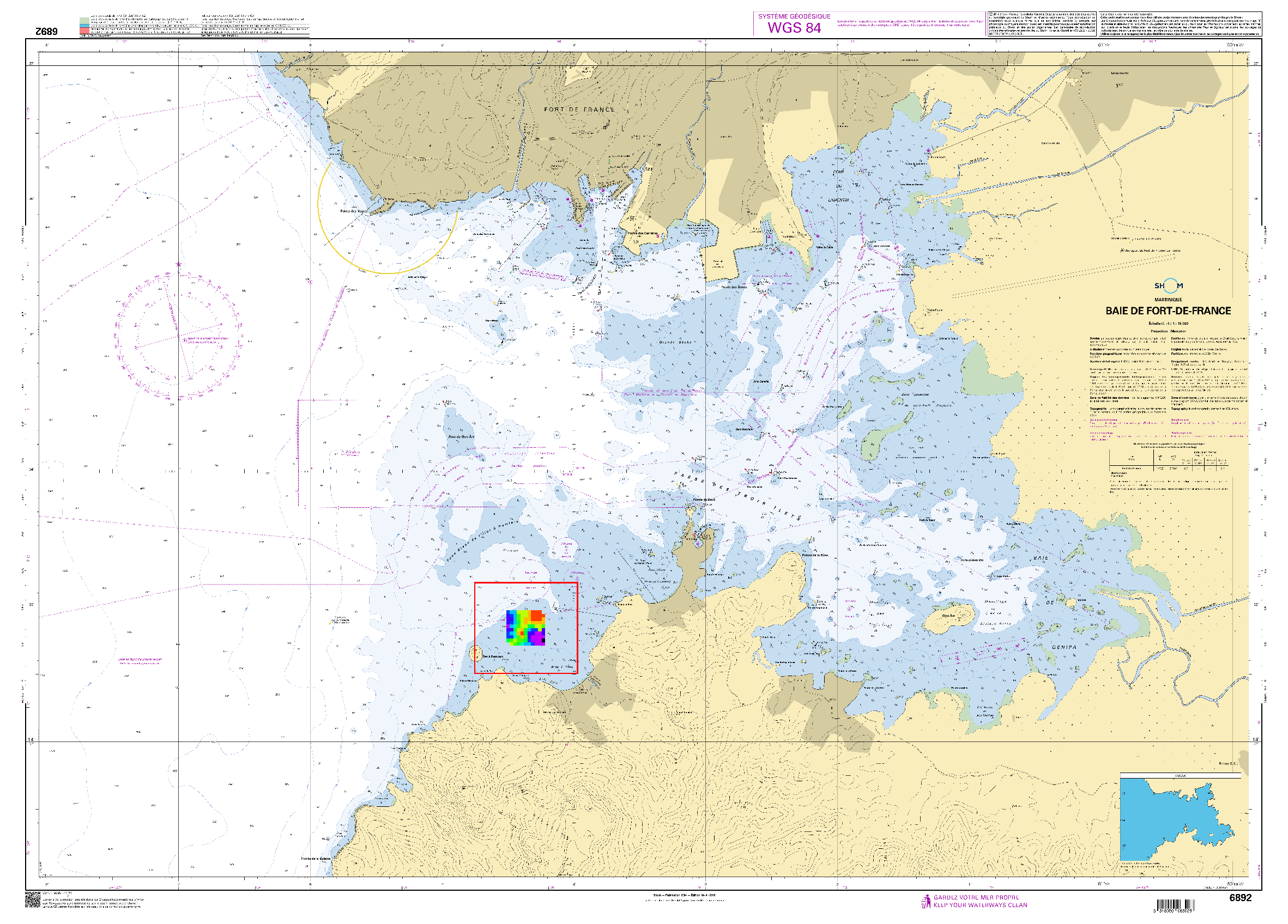Click the orange-red block of the heatmap grid
Viewport: 1288px width, 924px height.
coord(537,616)
